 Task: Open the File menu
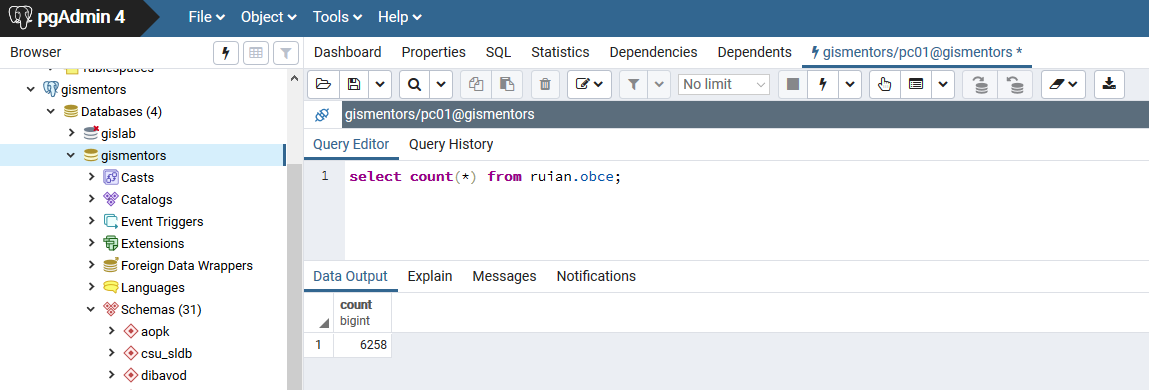[x=207, y=17]
